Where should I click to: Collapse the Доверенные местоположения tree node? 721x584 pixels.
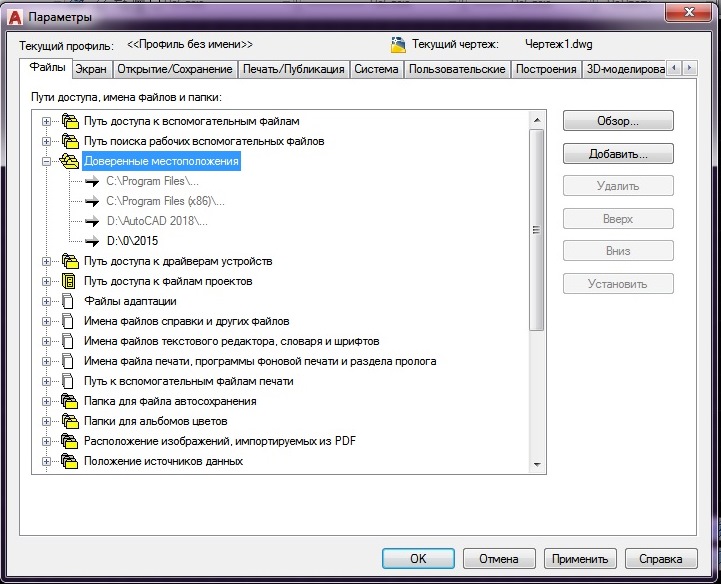[x=46, y=161]
